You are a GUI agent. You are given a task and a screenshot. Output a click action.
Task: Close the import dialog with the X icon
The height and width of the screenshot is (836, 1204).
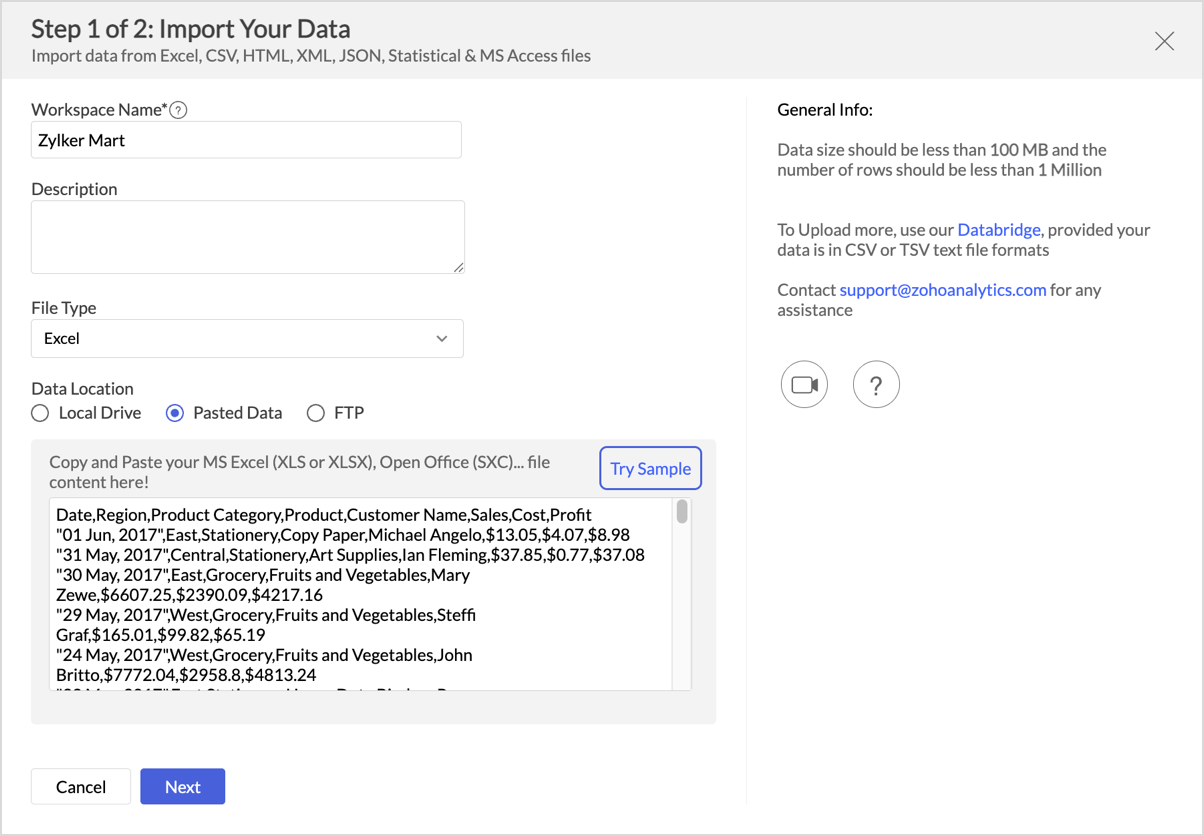click(x=1164, y=41)
